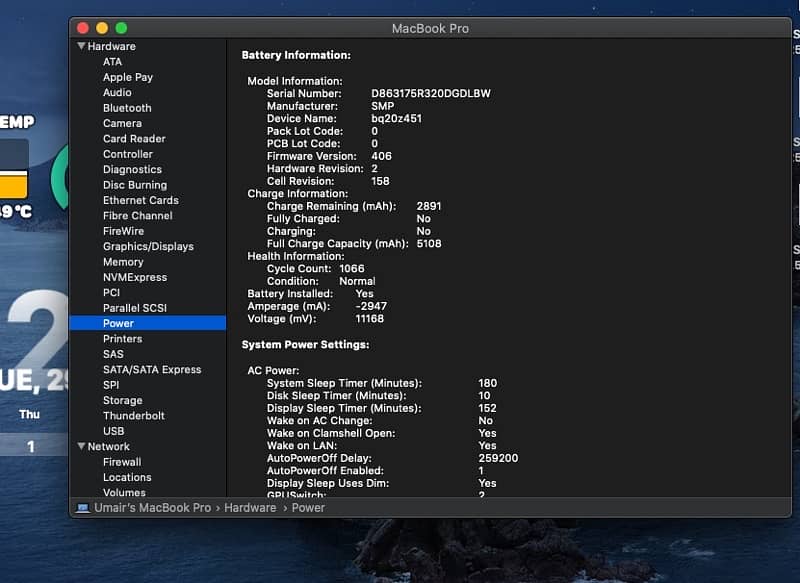Click the Network category label

click(108, 446)
